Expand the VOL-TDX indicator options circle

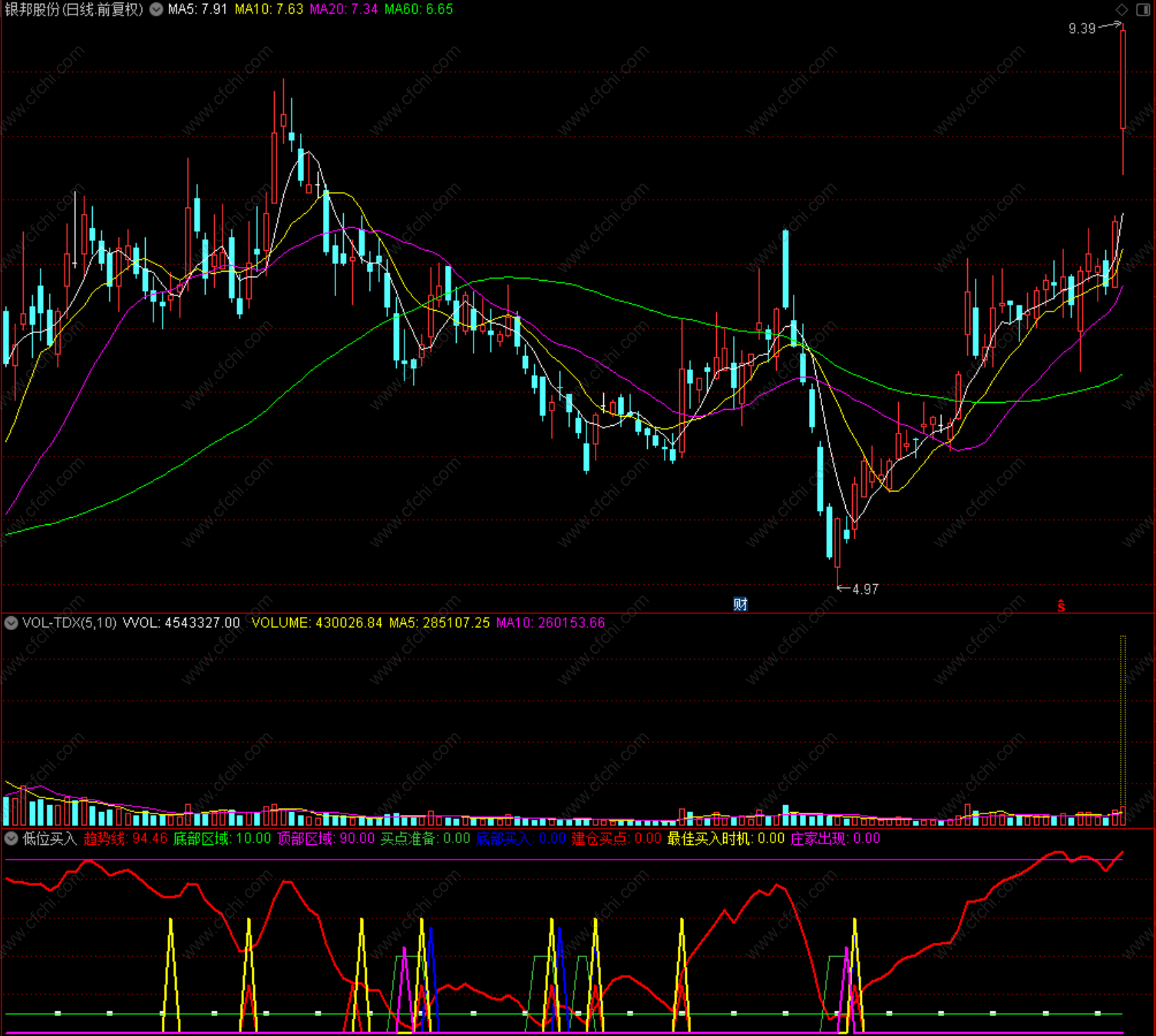[x=11, y=622]
